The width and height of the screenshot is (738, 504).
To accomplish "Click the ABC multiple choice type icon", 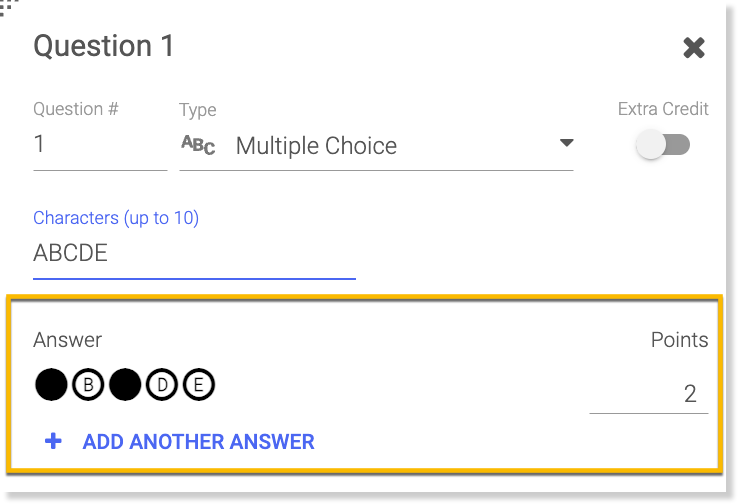I will coord(198,145).
